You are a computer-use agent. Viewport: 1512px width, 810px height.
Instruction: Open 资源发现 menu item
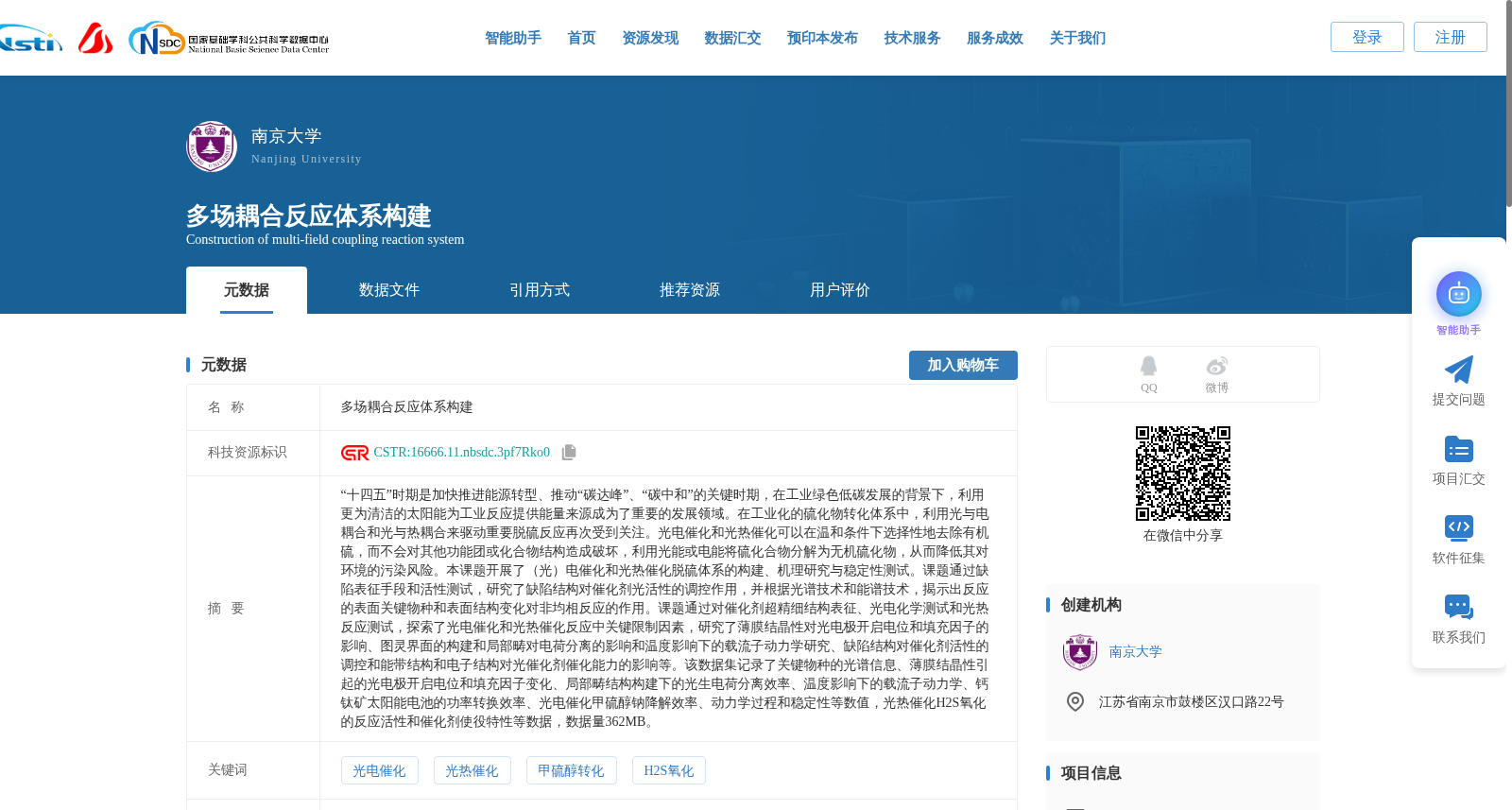tap(650, 38)
